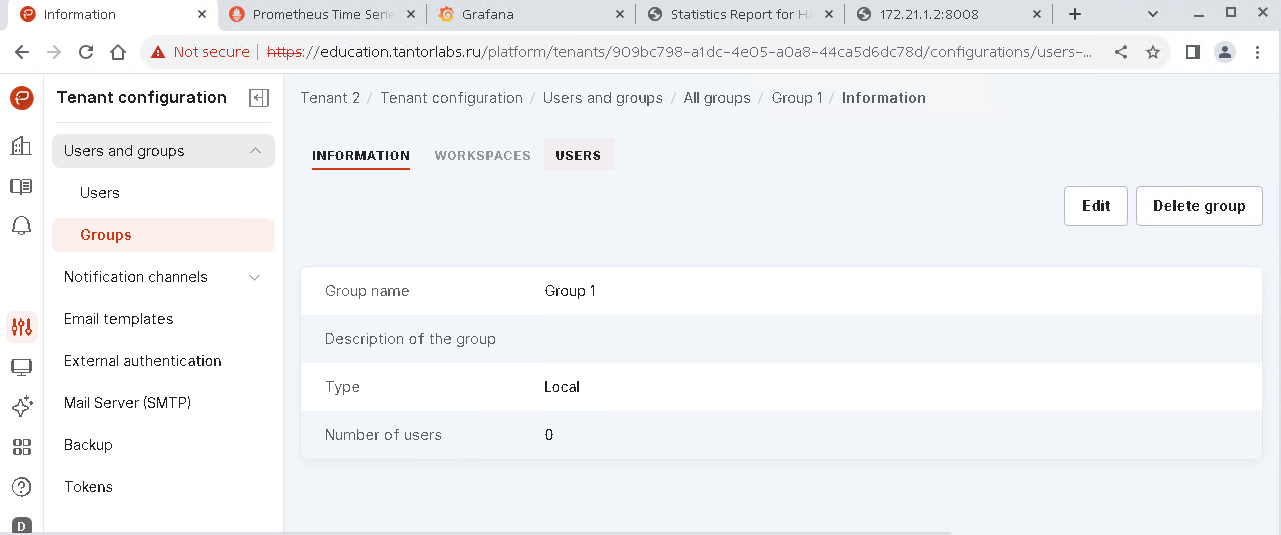Click the Delete group button
Image resolution: width=1281 pixels, height=535 pixels.
[1199, 206]
